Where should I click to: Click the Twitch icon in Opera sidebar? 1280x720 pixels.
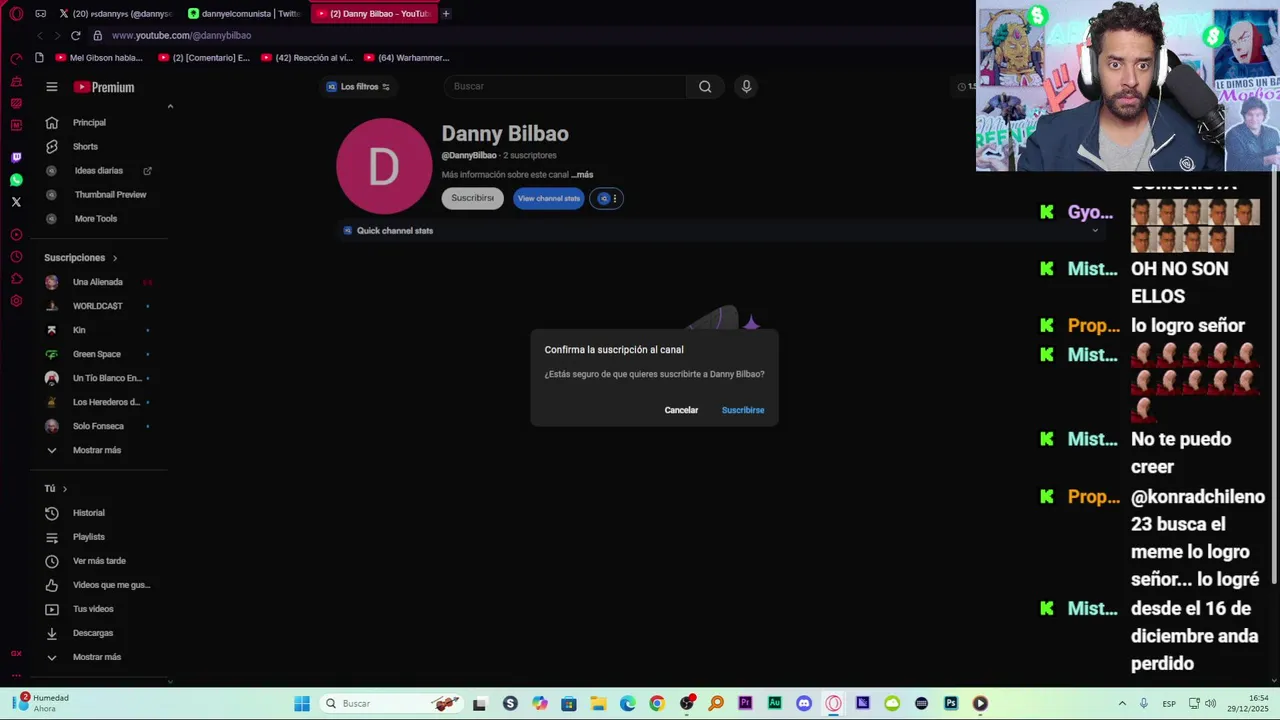point(16,157)
